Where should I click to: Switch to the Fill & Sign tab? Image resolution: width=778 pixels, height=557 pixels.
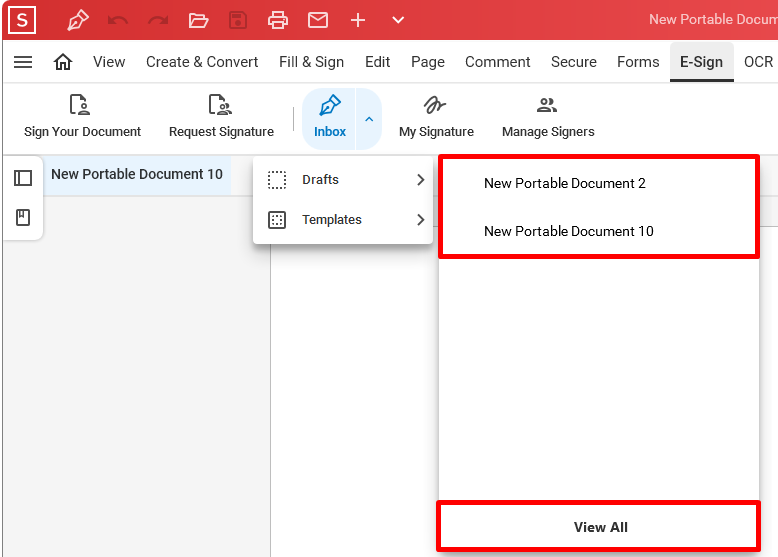[x=312, y=62]
